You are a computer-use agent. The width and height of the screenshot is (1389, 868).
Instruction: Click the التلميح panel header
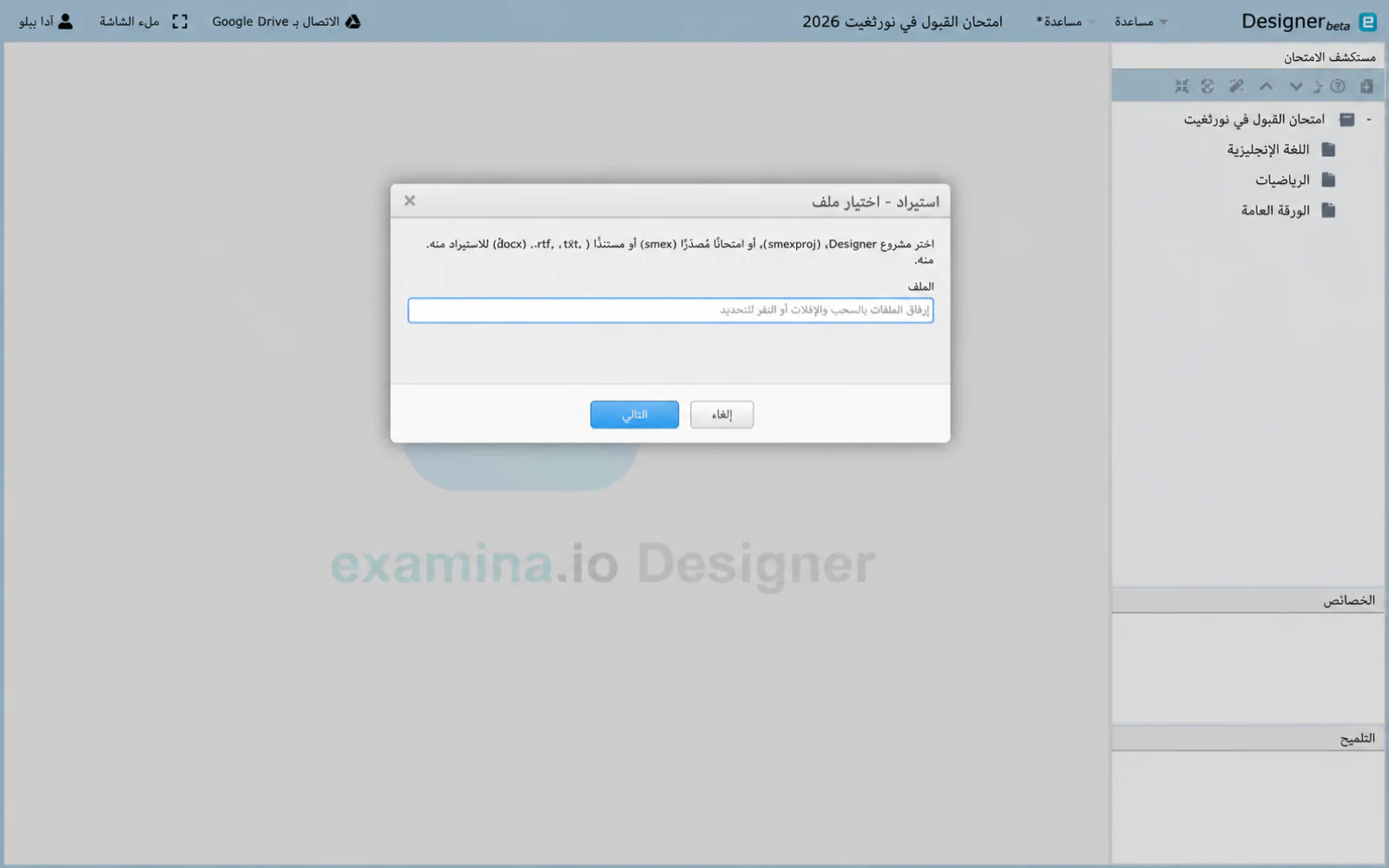tap(1247, 738)
